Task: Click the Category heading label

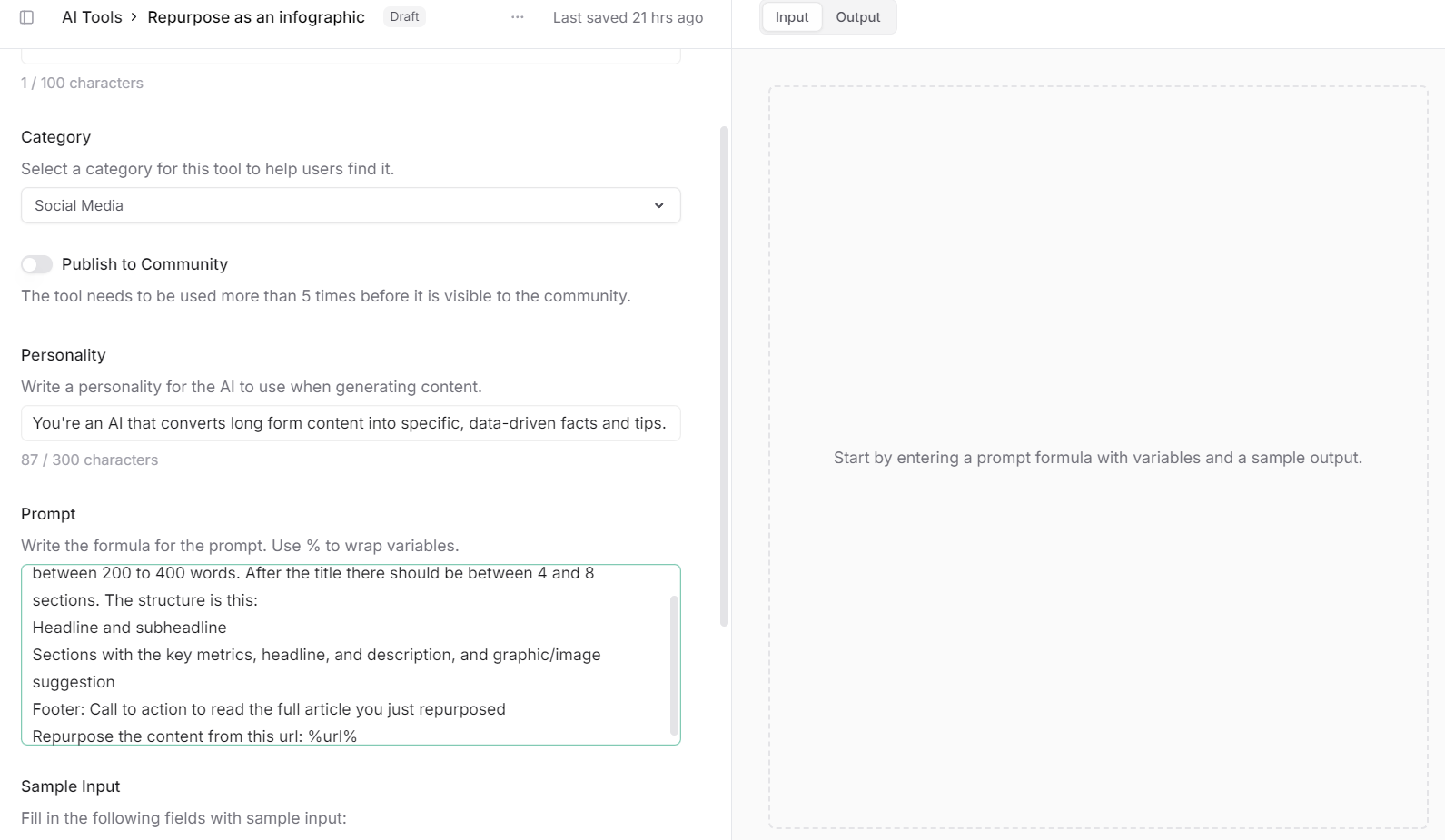Action: click(x=55, y=137)
